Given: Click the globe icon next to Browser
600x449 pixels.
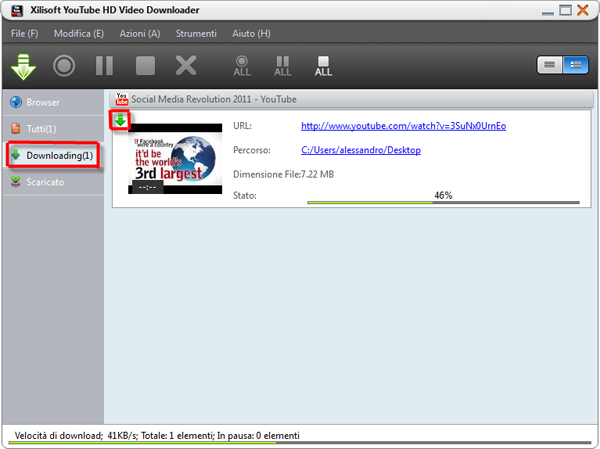Looking at the screenshot, I should coord(16,102).
